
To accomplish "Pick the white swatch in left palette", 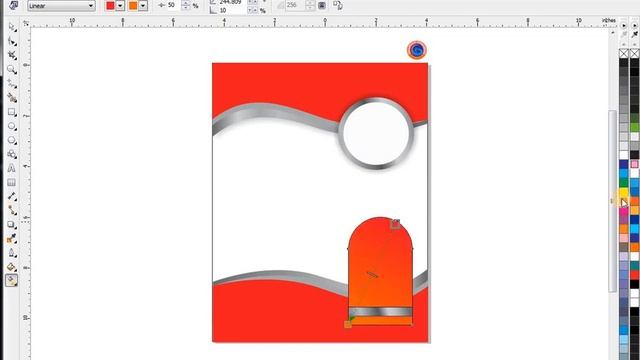I will (x=624, y=155).
